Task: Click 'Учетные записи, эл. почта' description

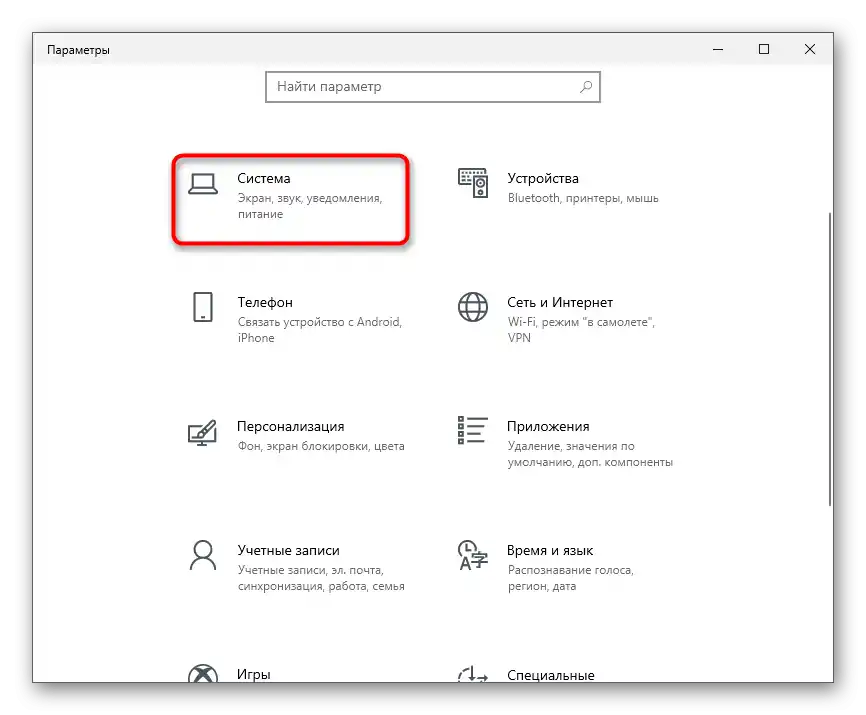Action: tap(321, 578)
